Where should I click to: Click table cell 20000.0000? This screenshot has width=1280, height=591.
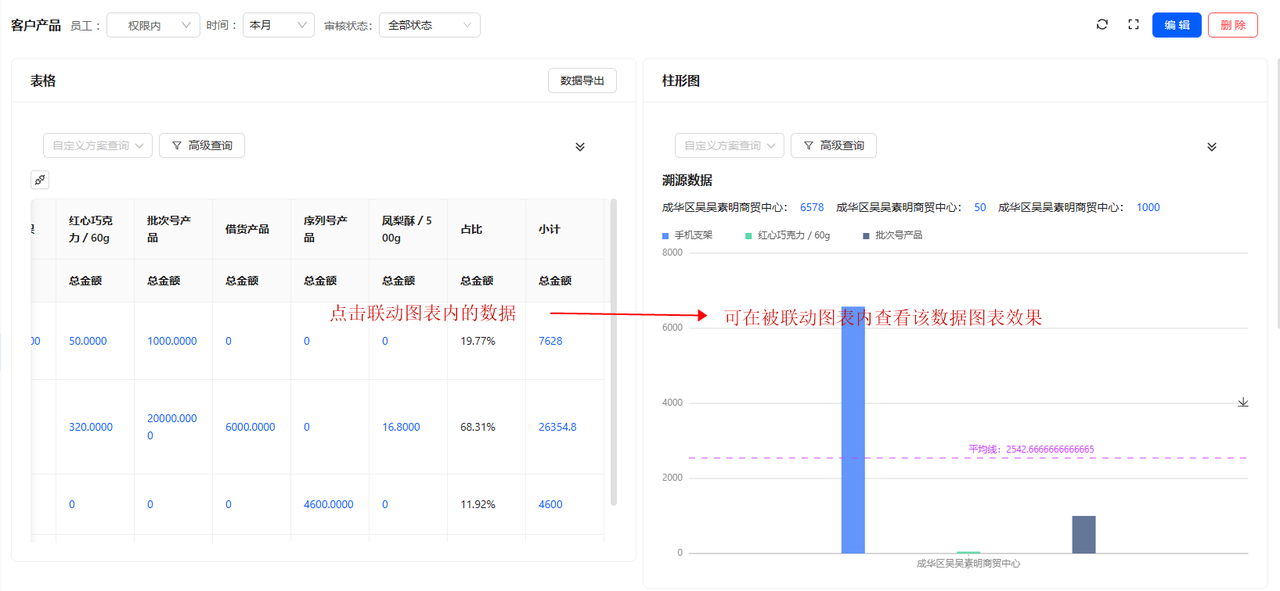172,427
